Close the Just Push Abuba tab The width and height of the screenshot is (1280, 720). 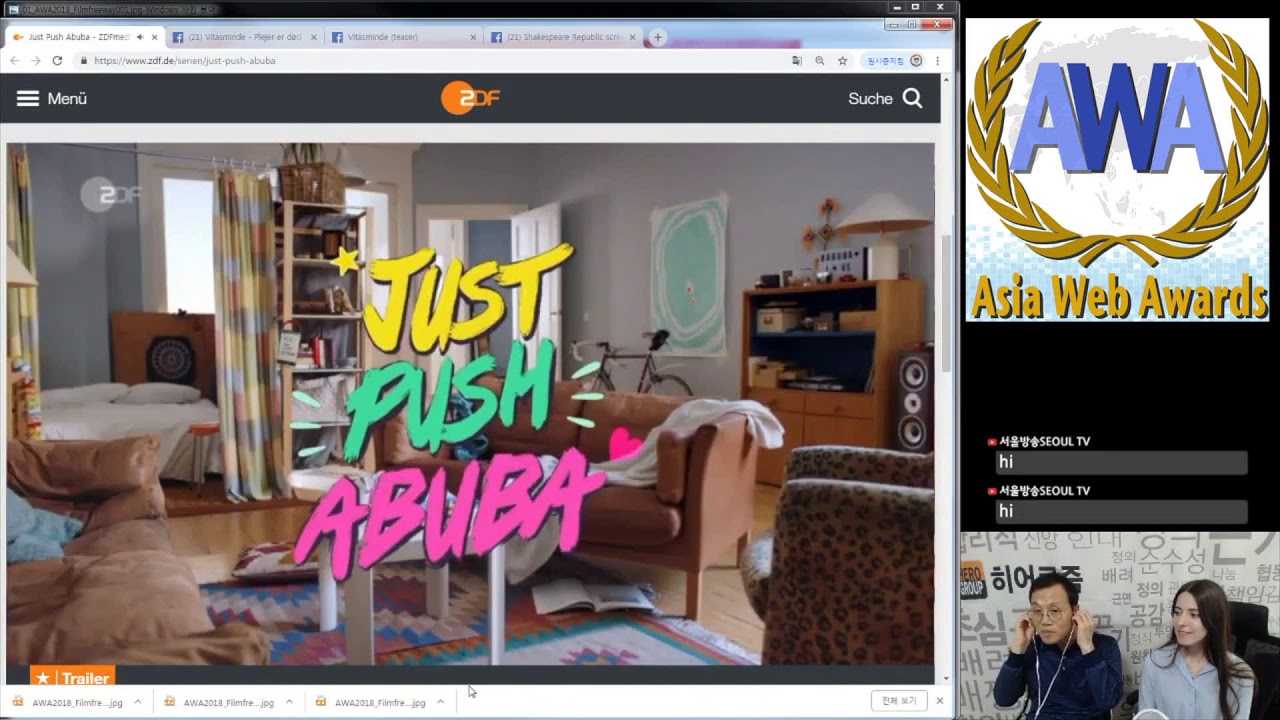(154, 37)
